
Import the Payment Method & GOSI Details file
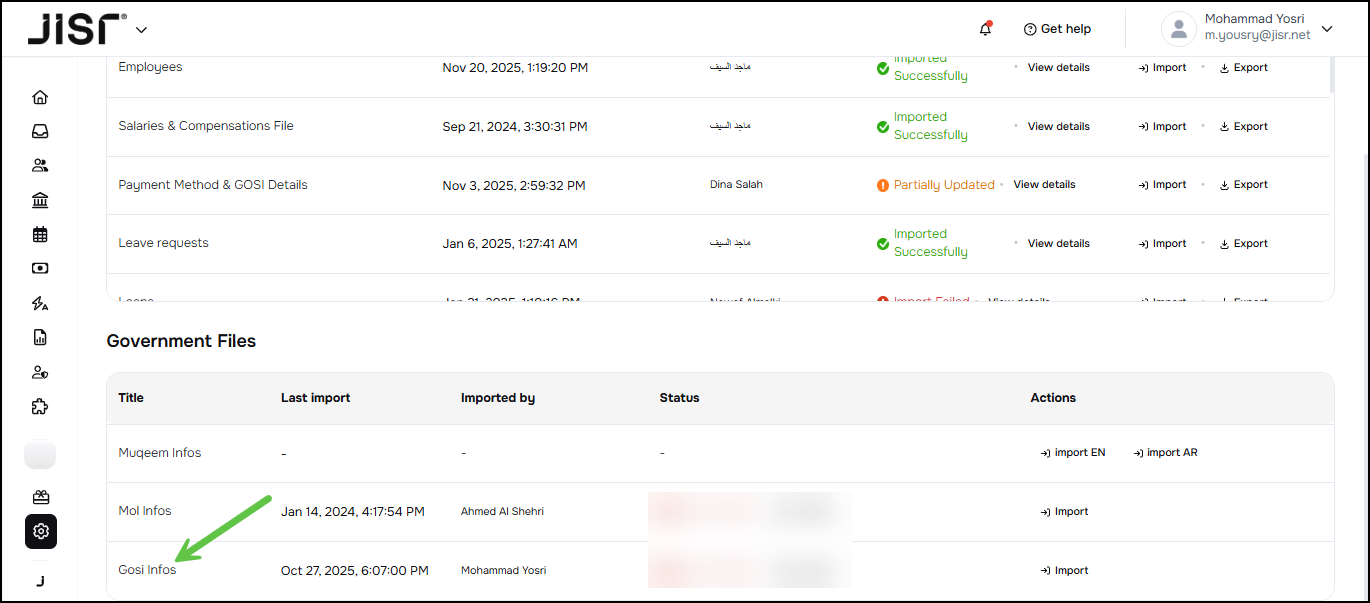(x=1162, y=185)
